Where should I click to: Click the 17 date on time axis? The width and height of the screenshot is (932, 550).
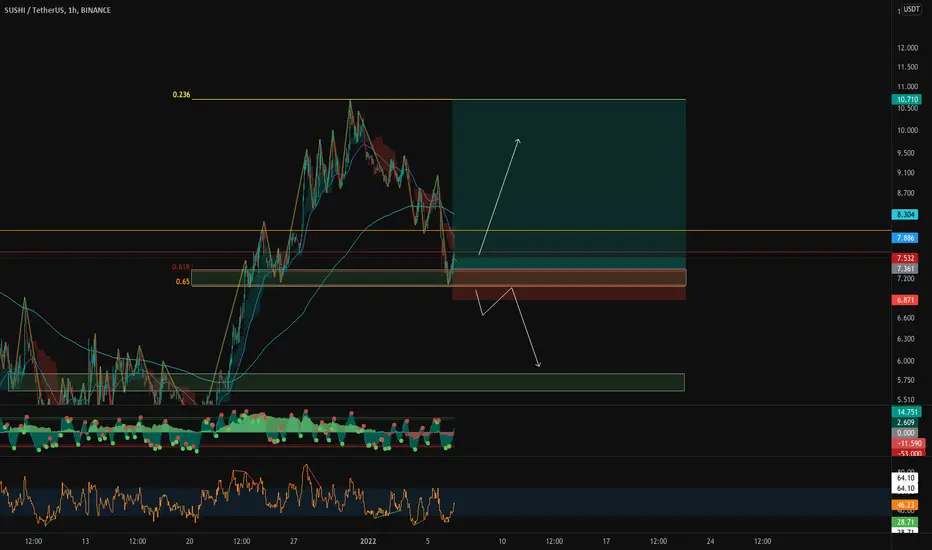point(606,541)
